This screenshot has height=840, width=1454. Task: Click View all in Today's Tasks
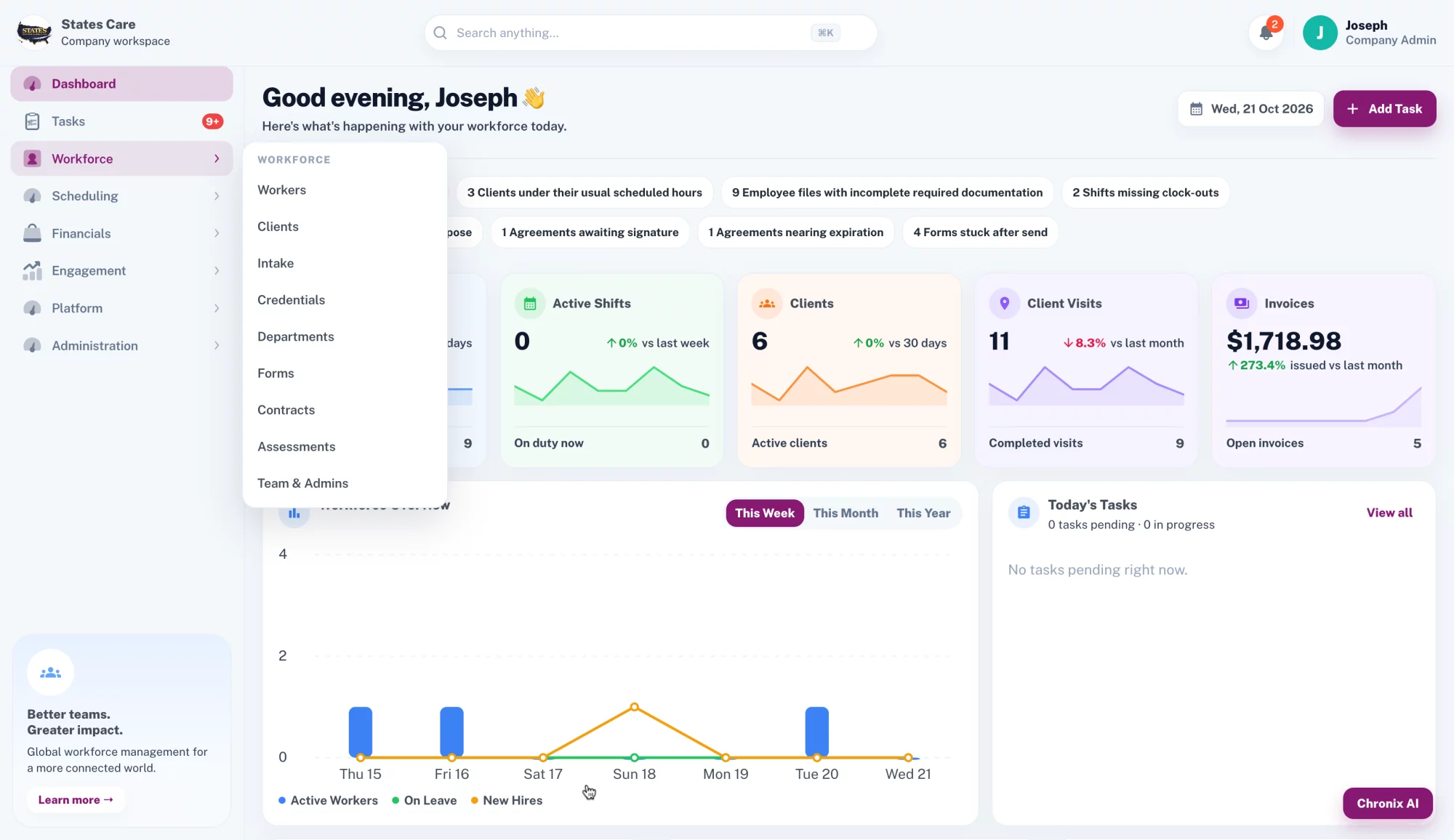(1389, 513)
